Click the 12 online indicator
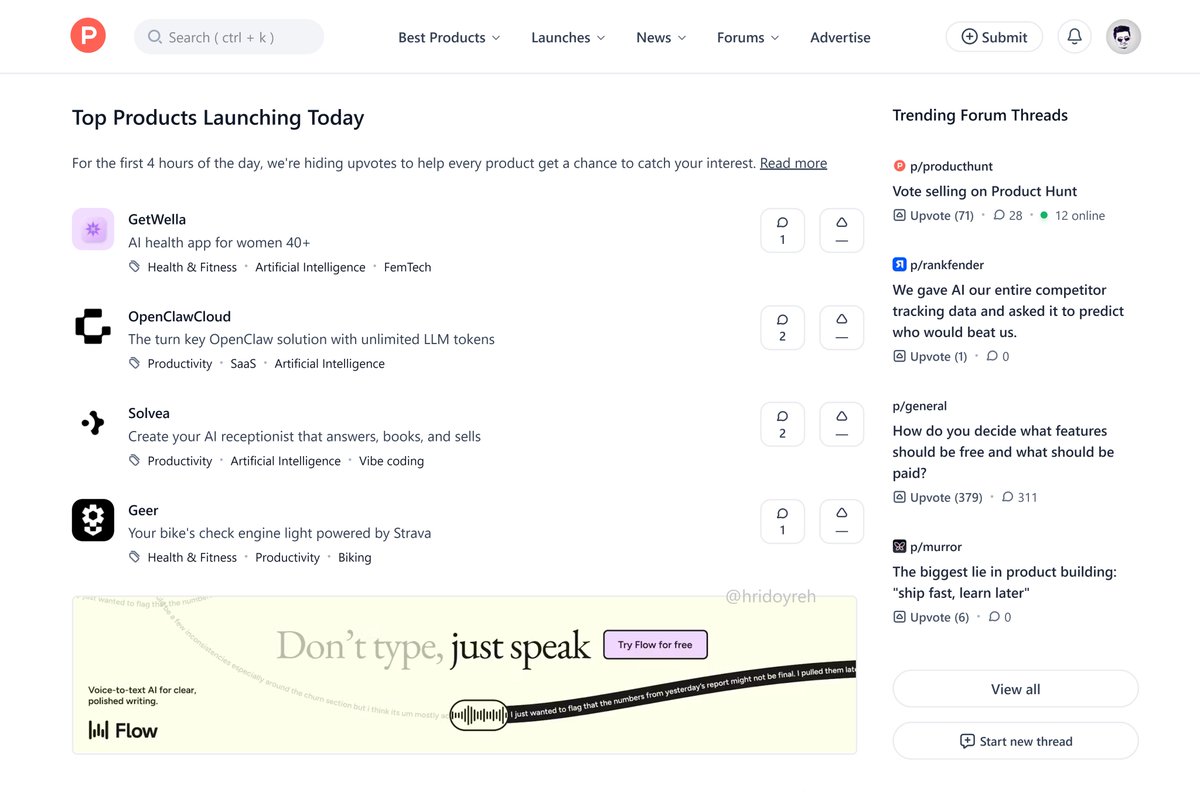 (1072, 215)
